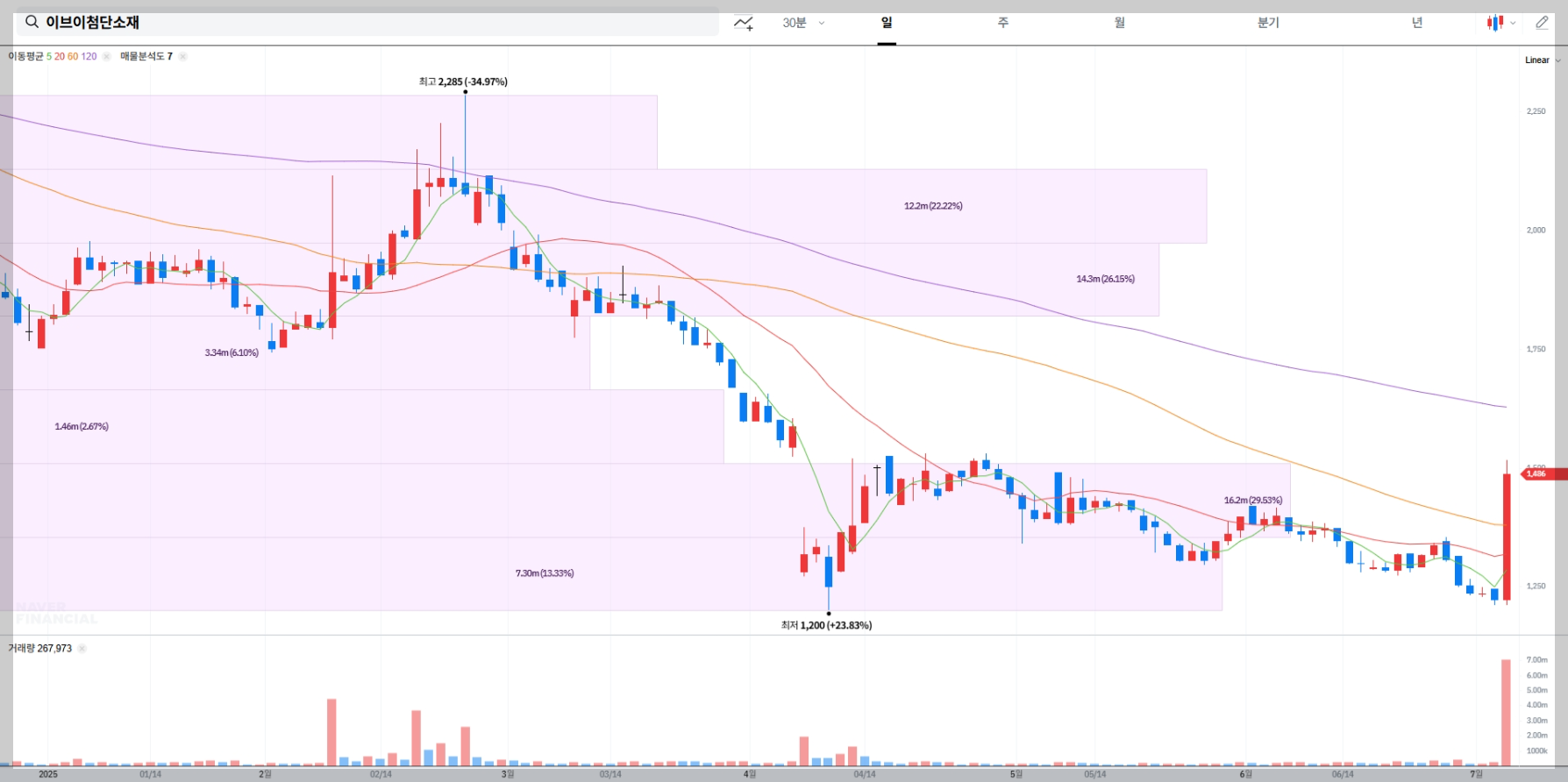The image size is (1568, 782).
Task: Click the 7.30m (13.33%) volume profile label
Action: click(545, 573)
